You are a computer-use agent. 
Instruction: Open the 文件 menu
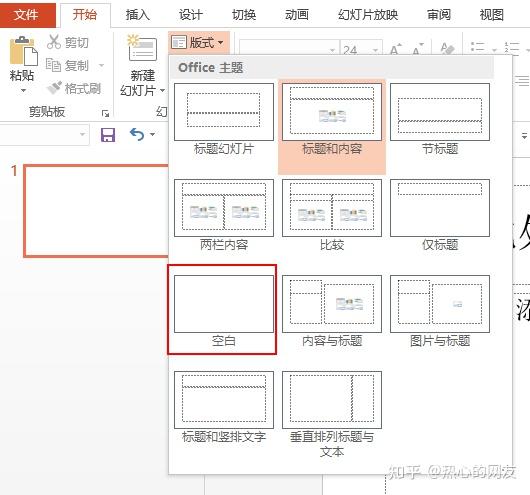point(26,15)
